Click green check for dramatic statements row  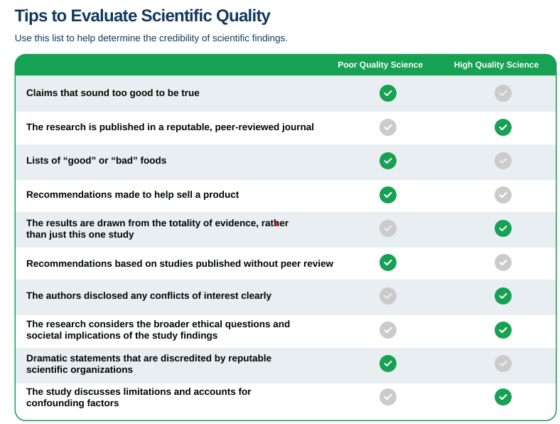pyautogui.click(x=388, y=364)
